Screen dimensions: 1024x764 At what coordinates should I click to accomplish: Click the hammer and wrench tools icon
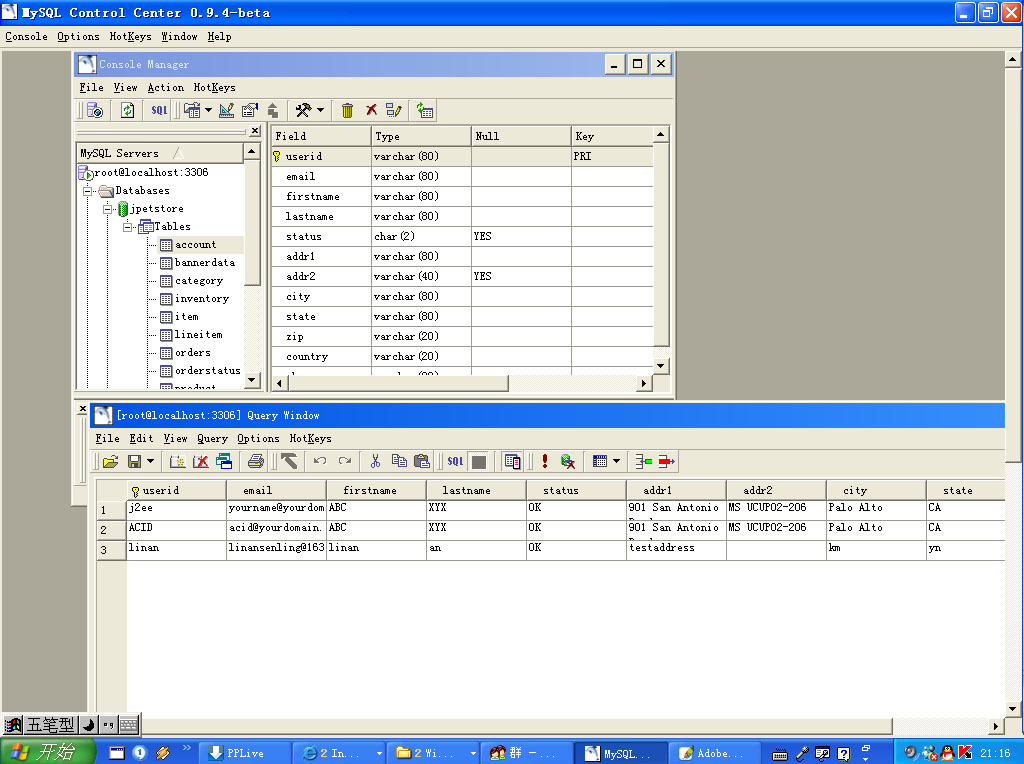(x=303, y=110)
